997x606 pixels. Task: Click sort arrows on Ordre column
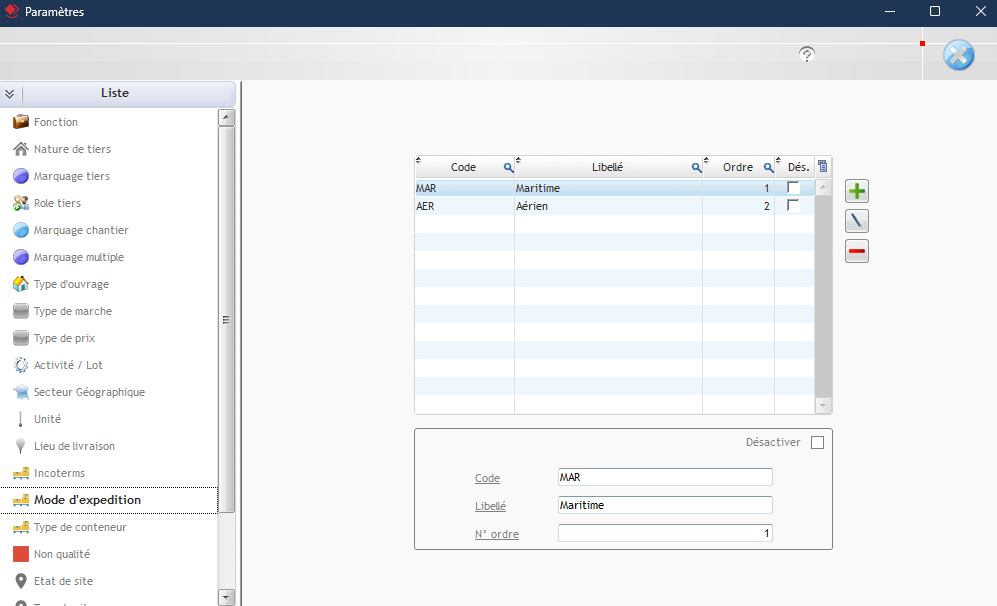click(708, 161)
